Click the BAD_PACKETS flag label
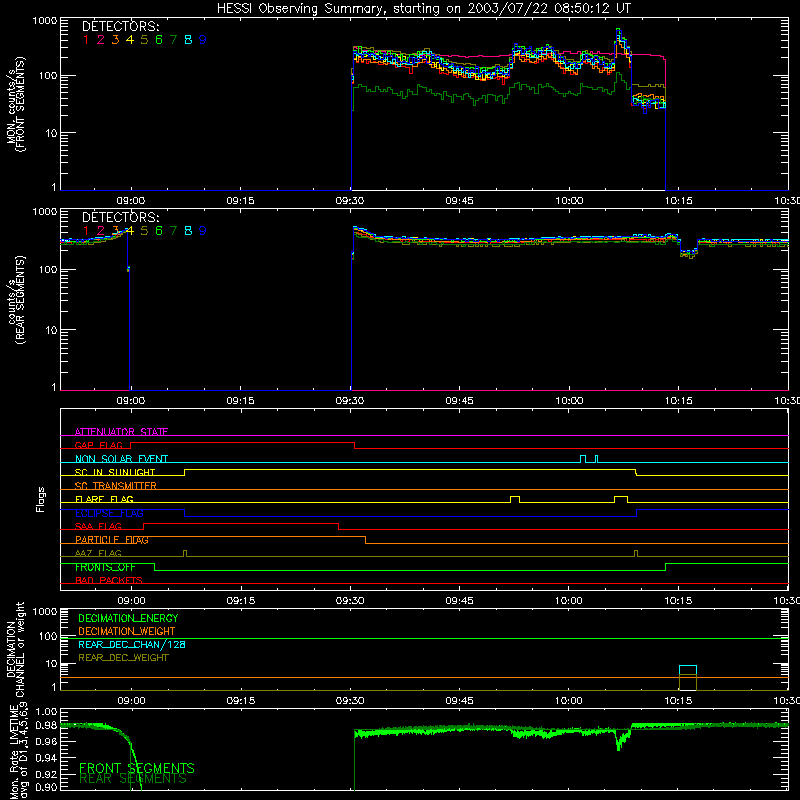 109,581
